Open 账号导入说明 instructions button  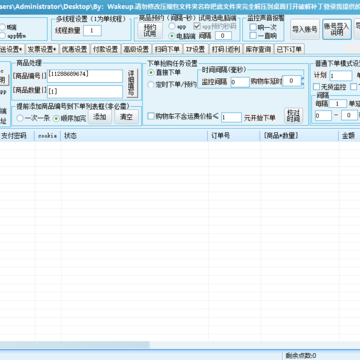[x=337, y=29]
